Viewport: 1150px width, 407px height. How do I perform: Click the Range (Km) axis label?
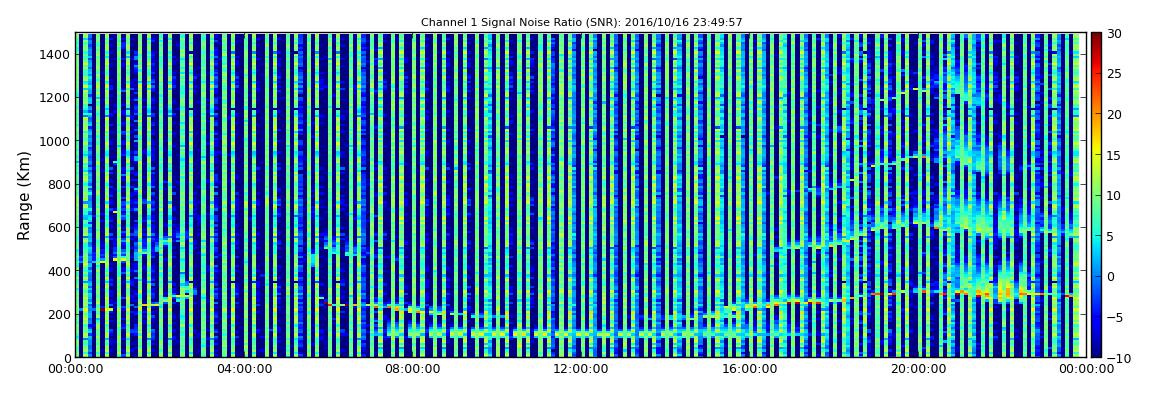24,195
